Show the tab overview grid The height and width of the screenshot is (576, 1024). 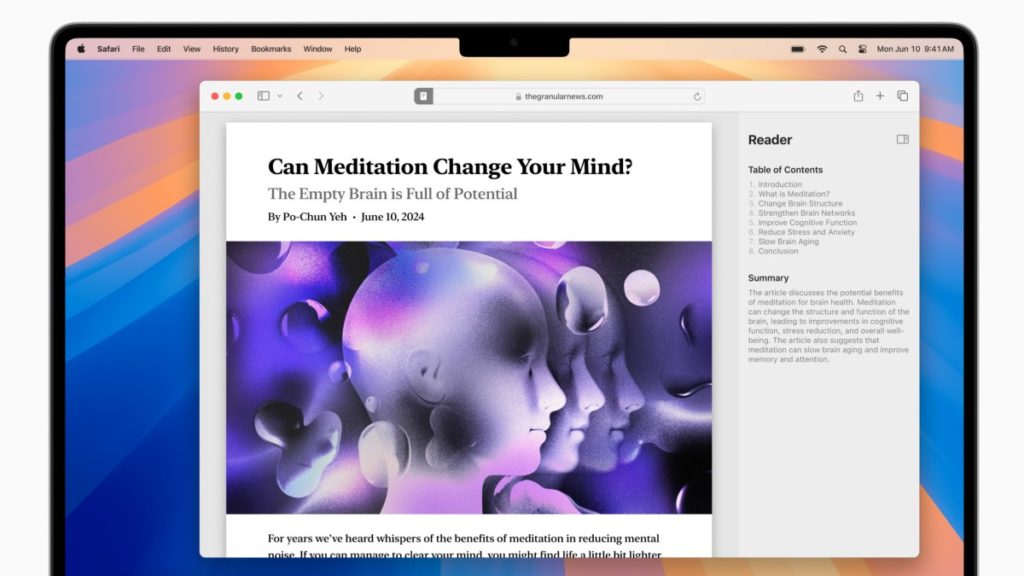coord(904,96)
